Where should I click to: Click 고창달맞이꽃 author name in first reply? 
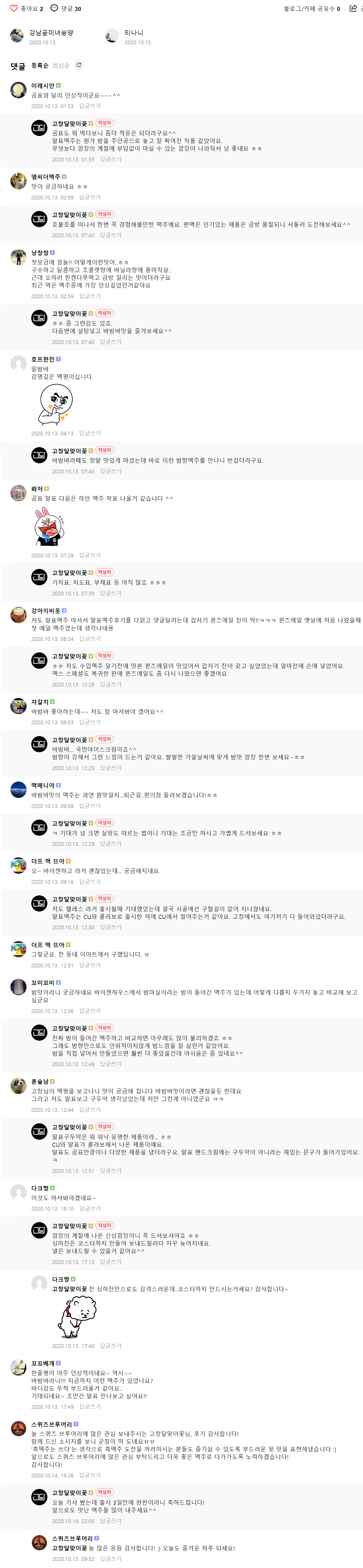[69, 124]
